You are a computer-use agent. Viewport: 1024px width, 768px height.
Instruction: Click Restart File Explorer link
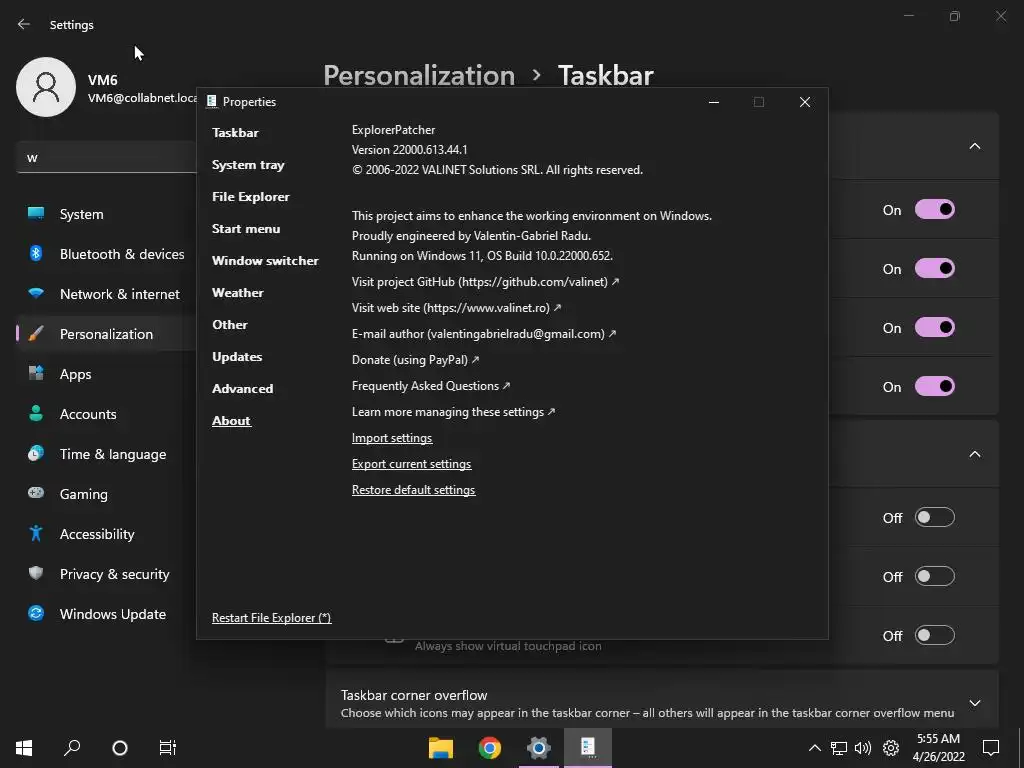tap(272, 618)
